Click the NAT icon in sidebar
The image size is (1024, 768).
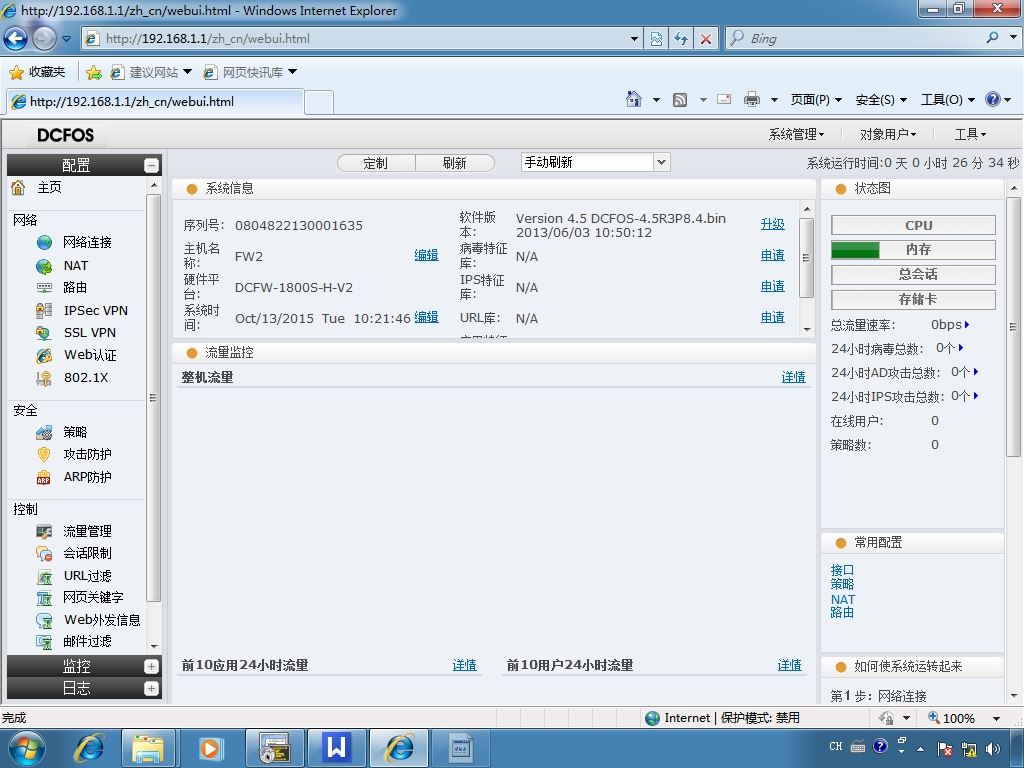click(x=44, y=266)
